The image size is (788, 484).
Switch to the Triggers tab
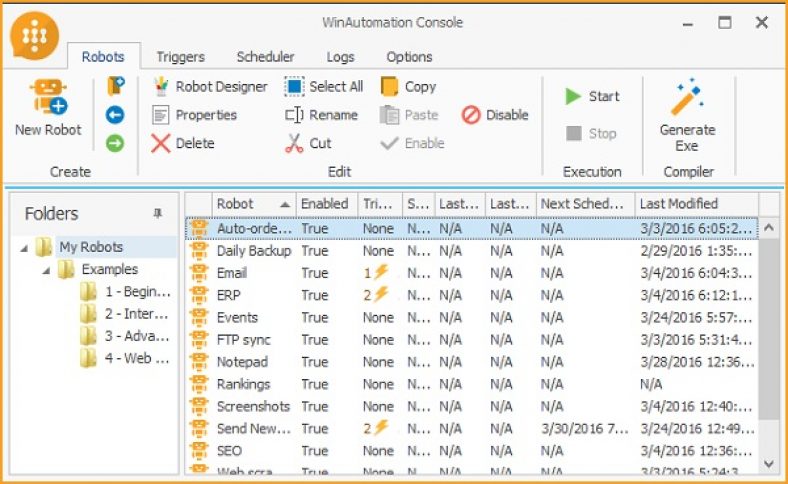tap(180, 57)
